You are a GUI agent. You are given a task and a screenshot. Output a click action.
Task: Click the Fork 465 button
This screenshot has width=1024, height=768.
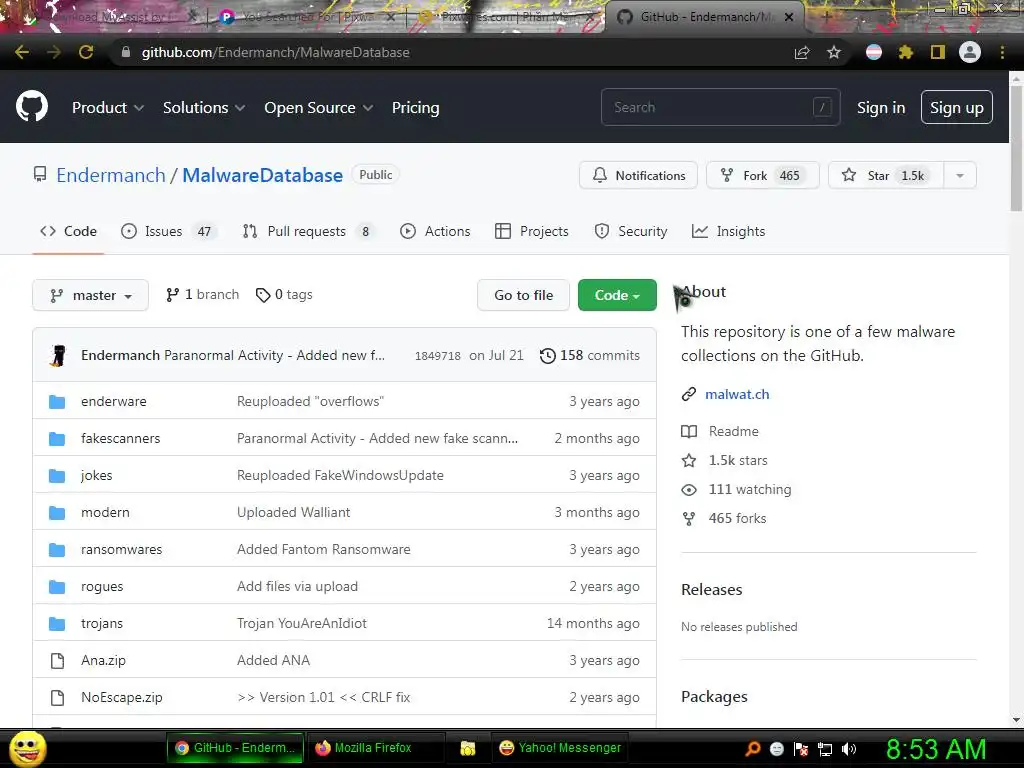coord(763,176)
